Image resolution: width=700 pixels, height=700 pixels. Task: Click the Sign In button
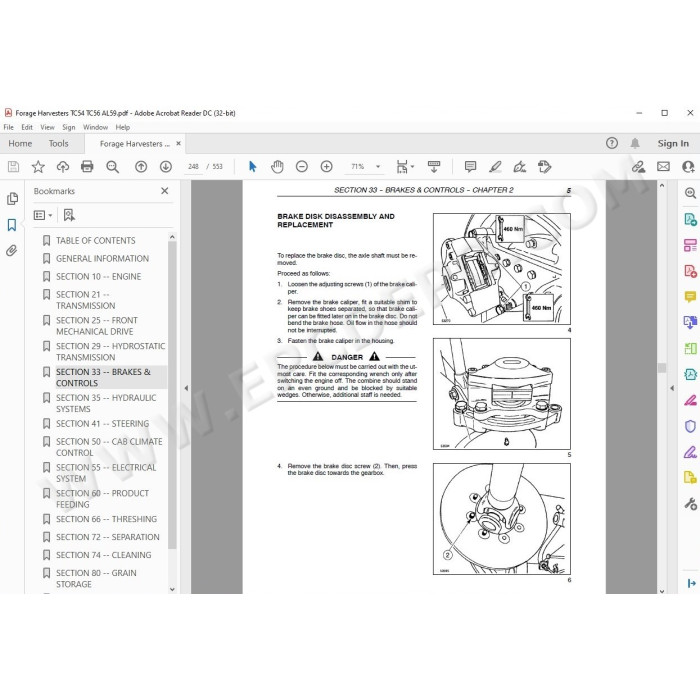pos(673,143)
